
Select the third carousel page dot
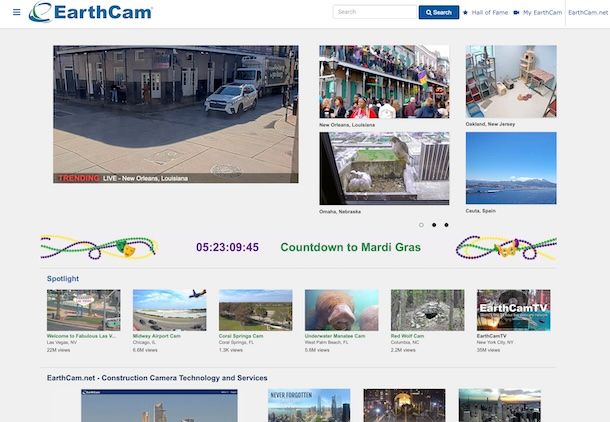point(446,225)
